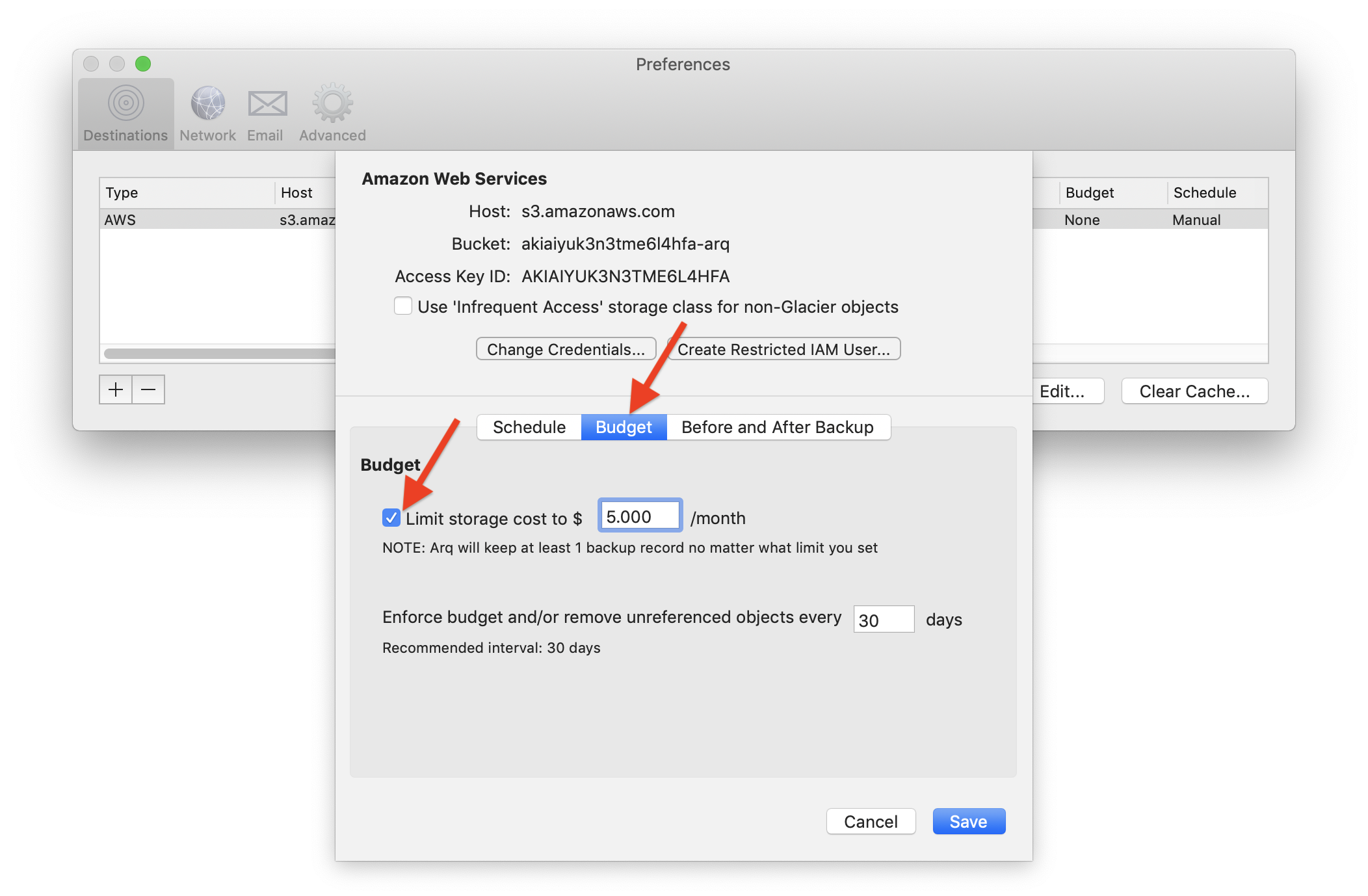Viewport: 1368px width, 896px height.
Task: Open the Destinations preferences pane
Action: (125, 114)
